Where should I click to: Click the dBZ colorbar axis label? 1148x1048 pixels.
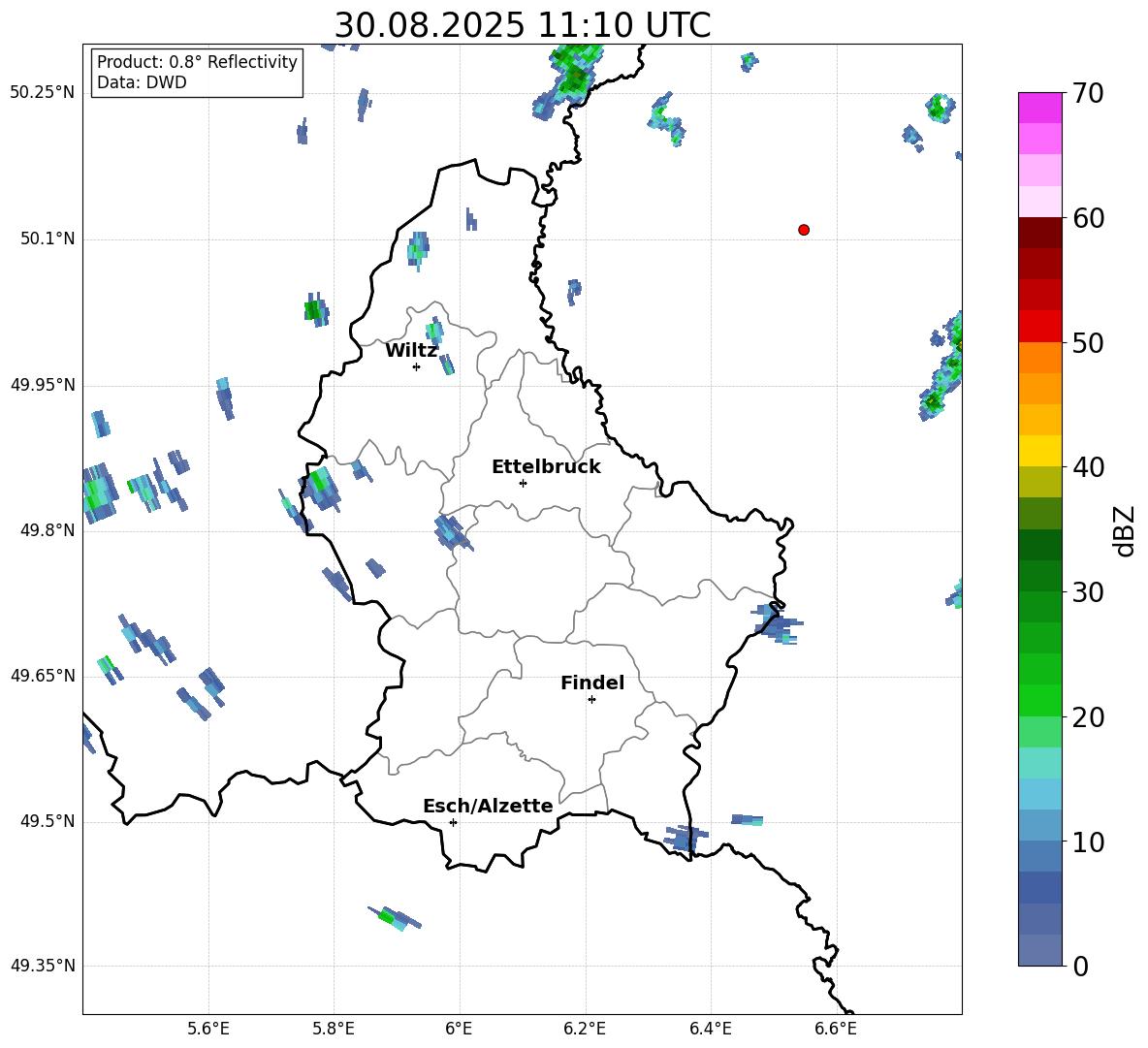1125,530
